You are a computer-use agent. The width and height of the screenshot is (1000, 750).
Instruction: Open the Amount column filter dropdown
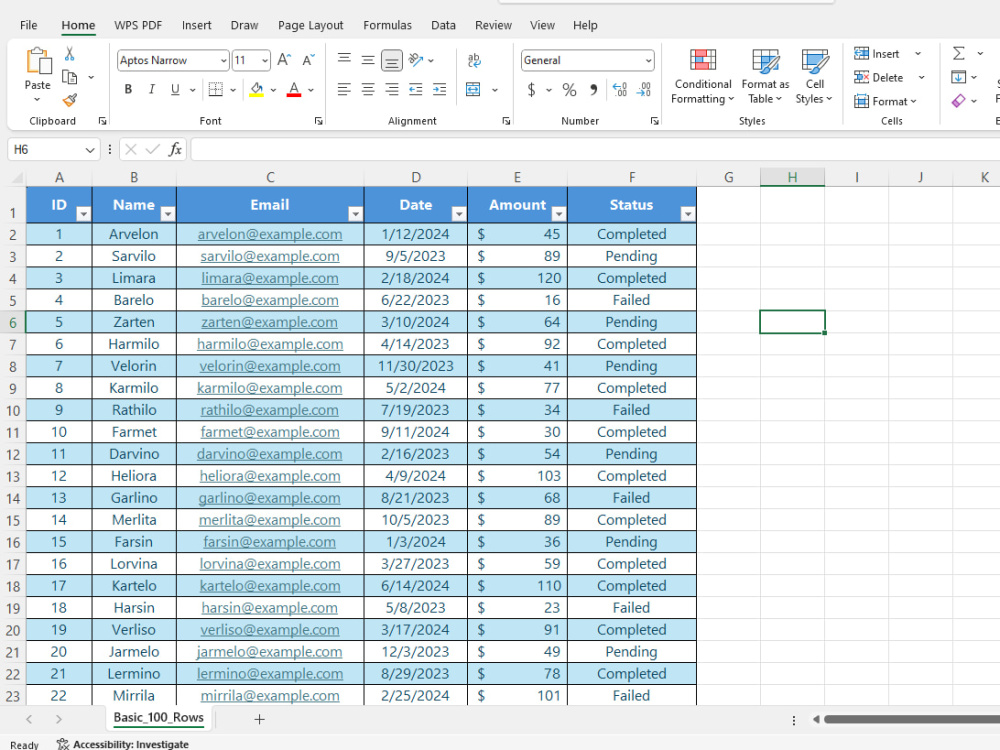pos(559,214)
